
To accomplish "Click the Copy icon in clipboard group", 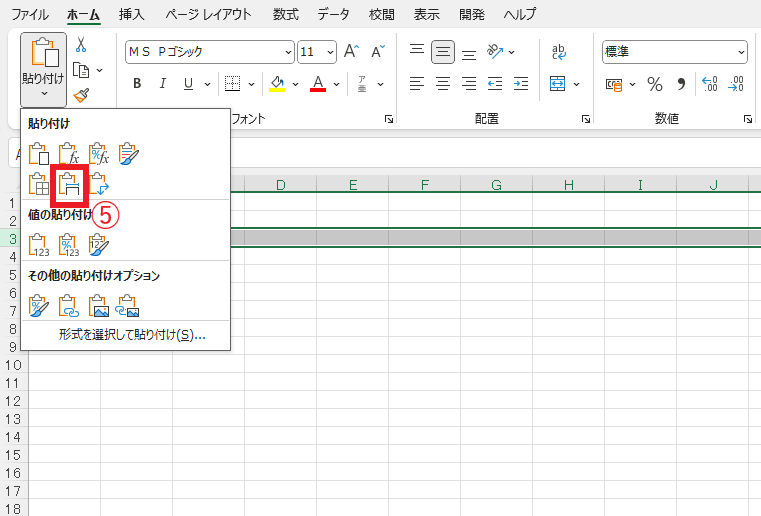I will 81,70.
